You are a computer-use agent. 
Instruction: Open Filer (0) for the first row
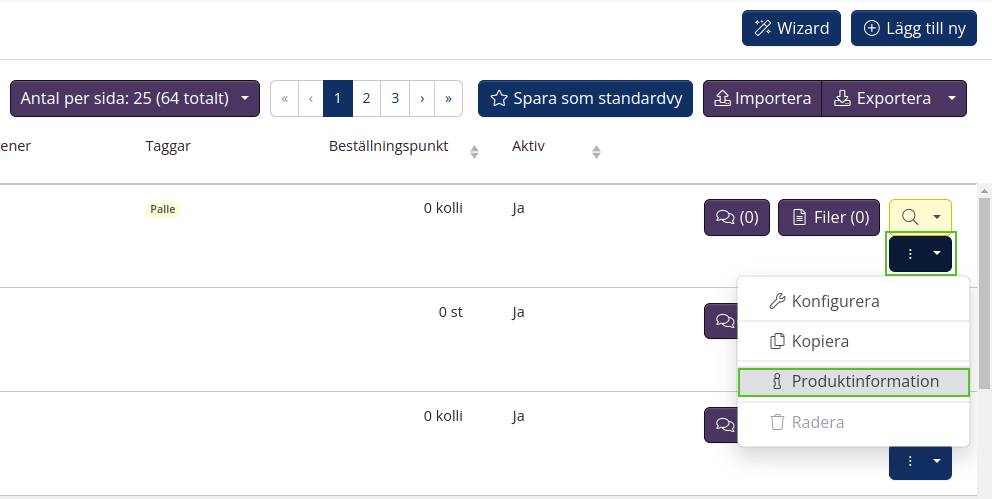(829, 217)
